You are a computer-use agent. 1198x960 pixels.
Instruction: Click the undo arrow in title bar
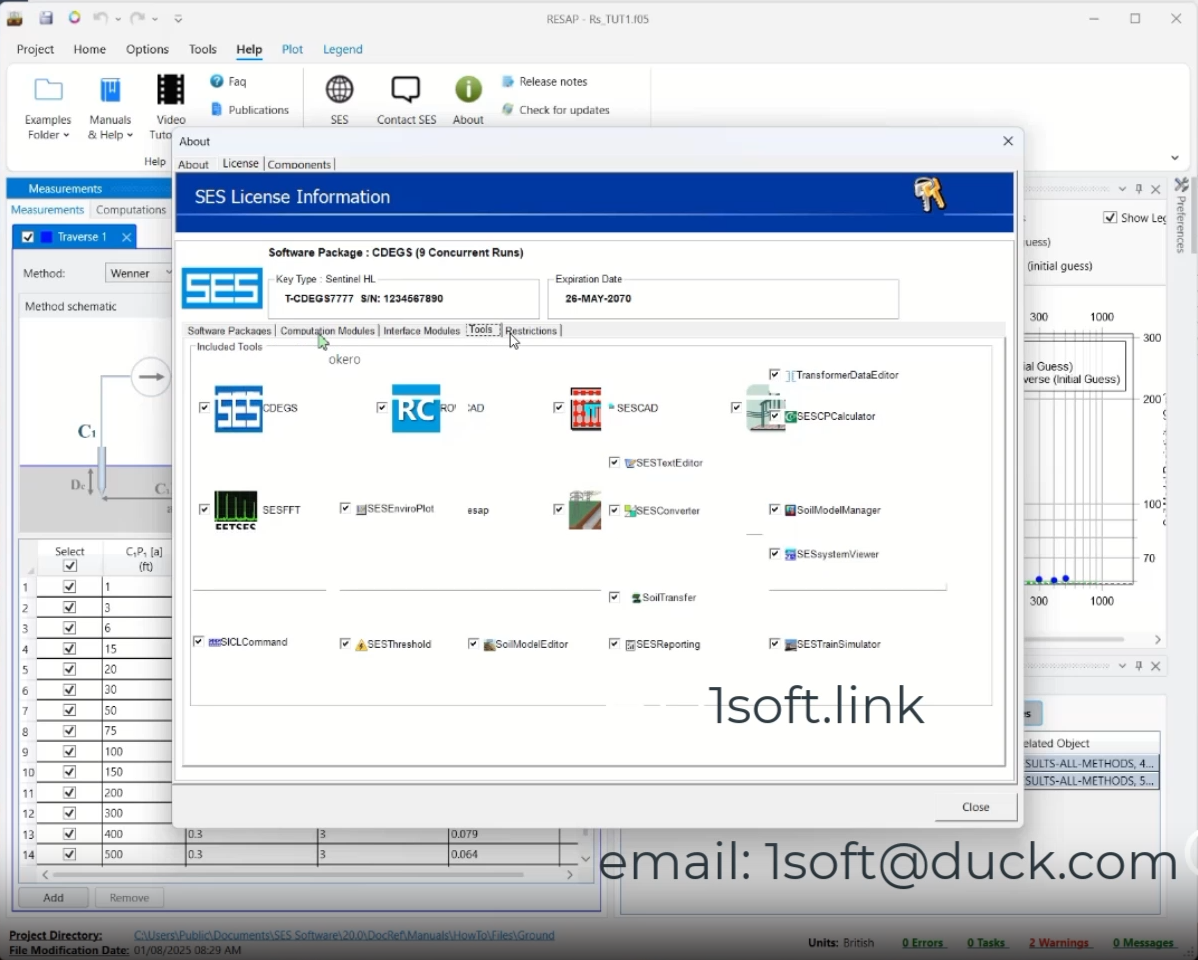point(100,18)
